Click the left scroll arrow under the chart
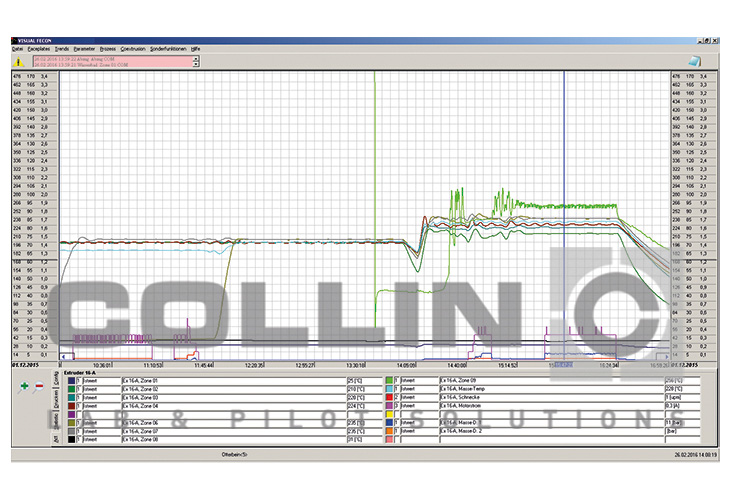 pyautogui.click(x=63, y=357)
